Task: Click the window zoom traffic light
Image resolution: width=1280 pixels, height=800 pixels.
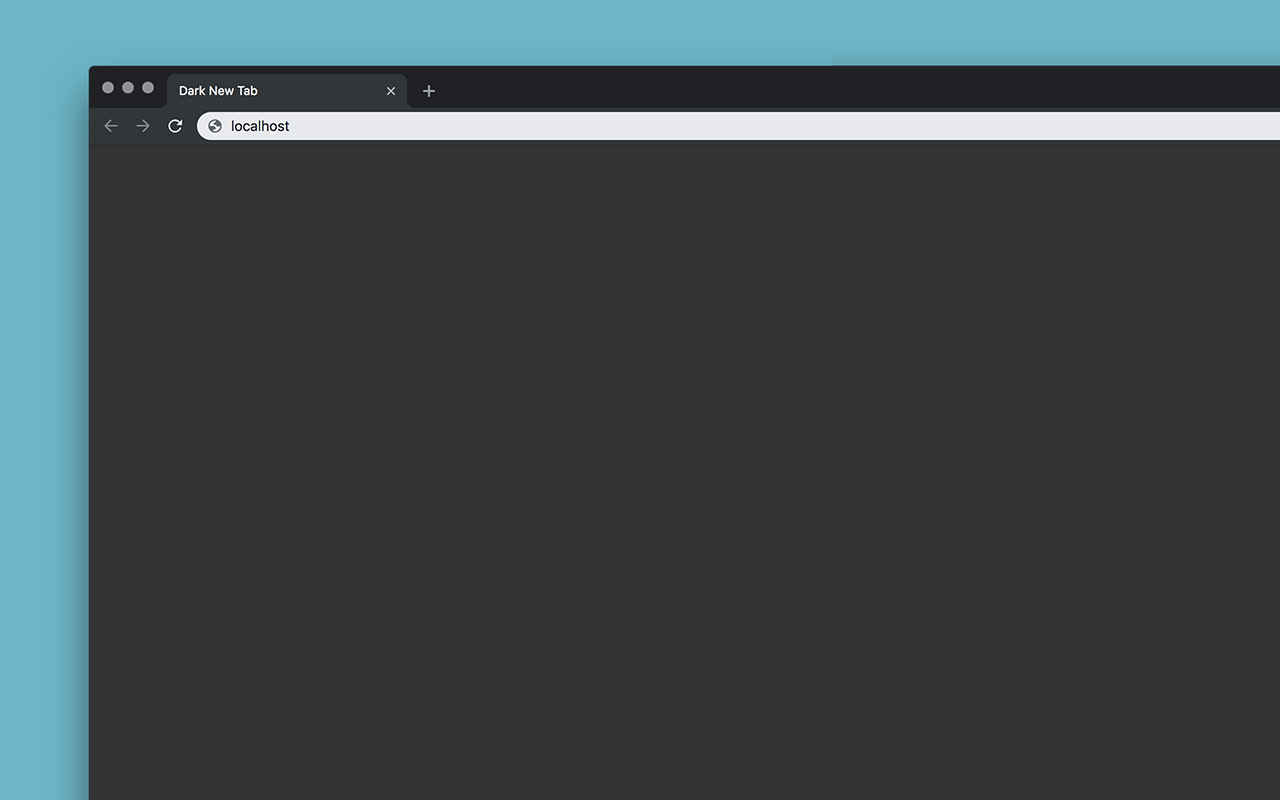Action: (148, 88)
